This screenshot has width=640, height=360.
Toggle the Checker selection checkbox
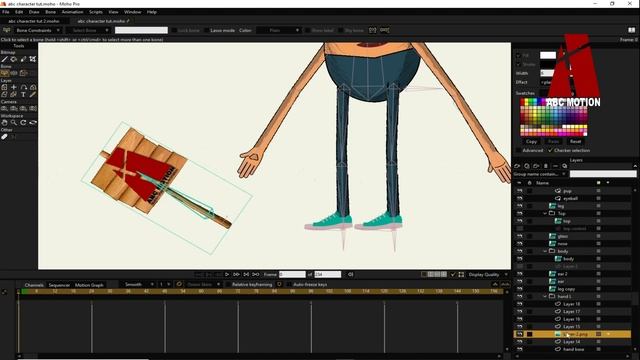click(x=550, y=151)
